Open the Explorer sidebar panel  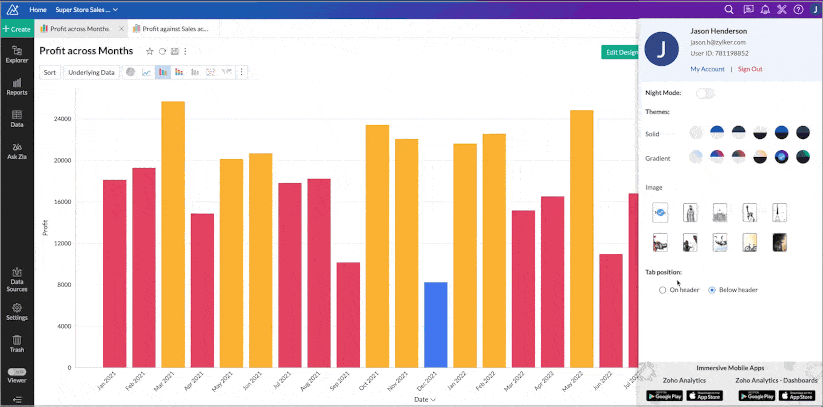16,54
